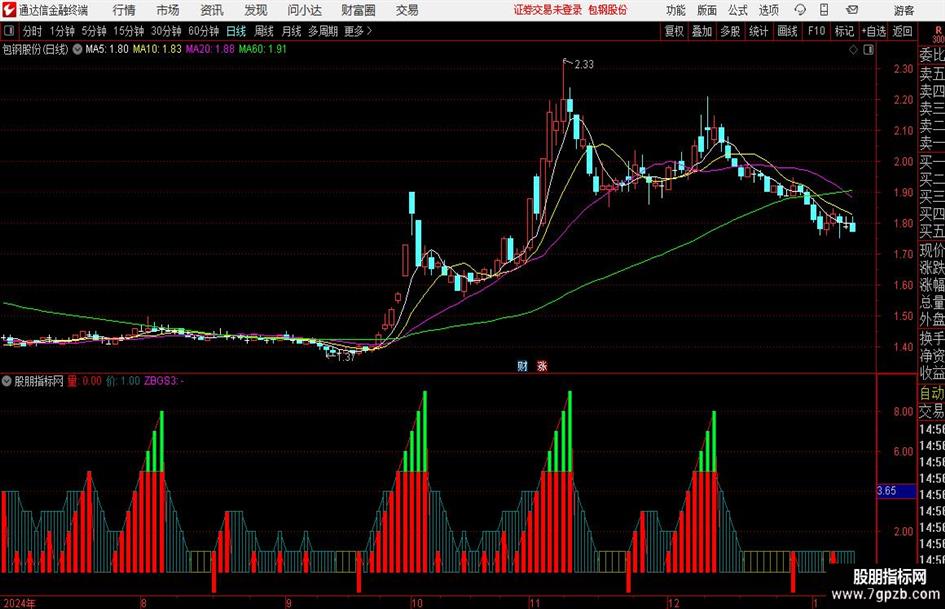Open the 选项 menu
Screen dimensions: 945x609
click(x=768, y=10)
